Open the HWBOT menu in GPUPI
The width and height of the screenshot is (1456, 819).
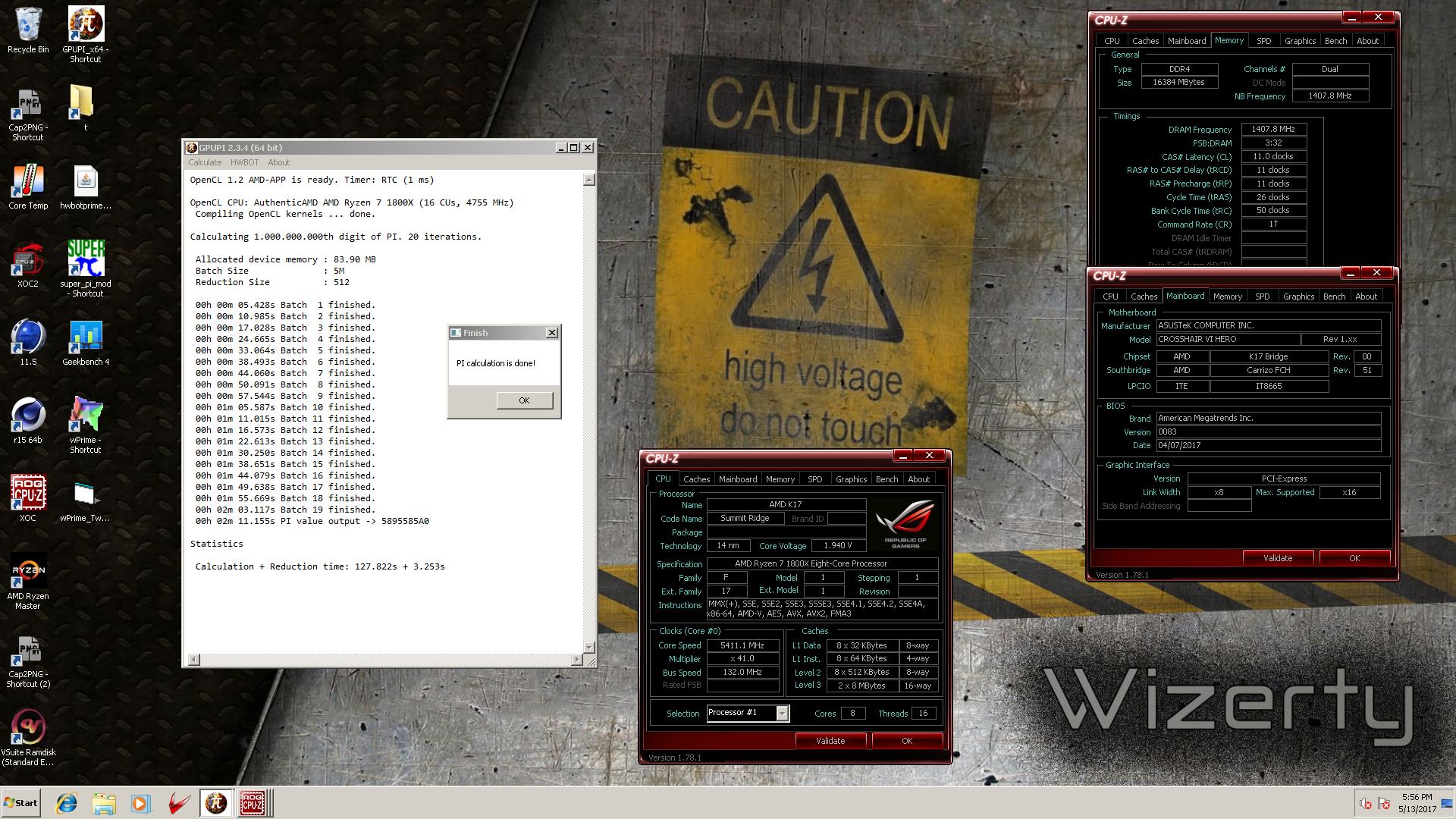[244, 162]
